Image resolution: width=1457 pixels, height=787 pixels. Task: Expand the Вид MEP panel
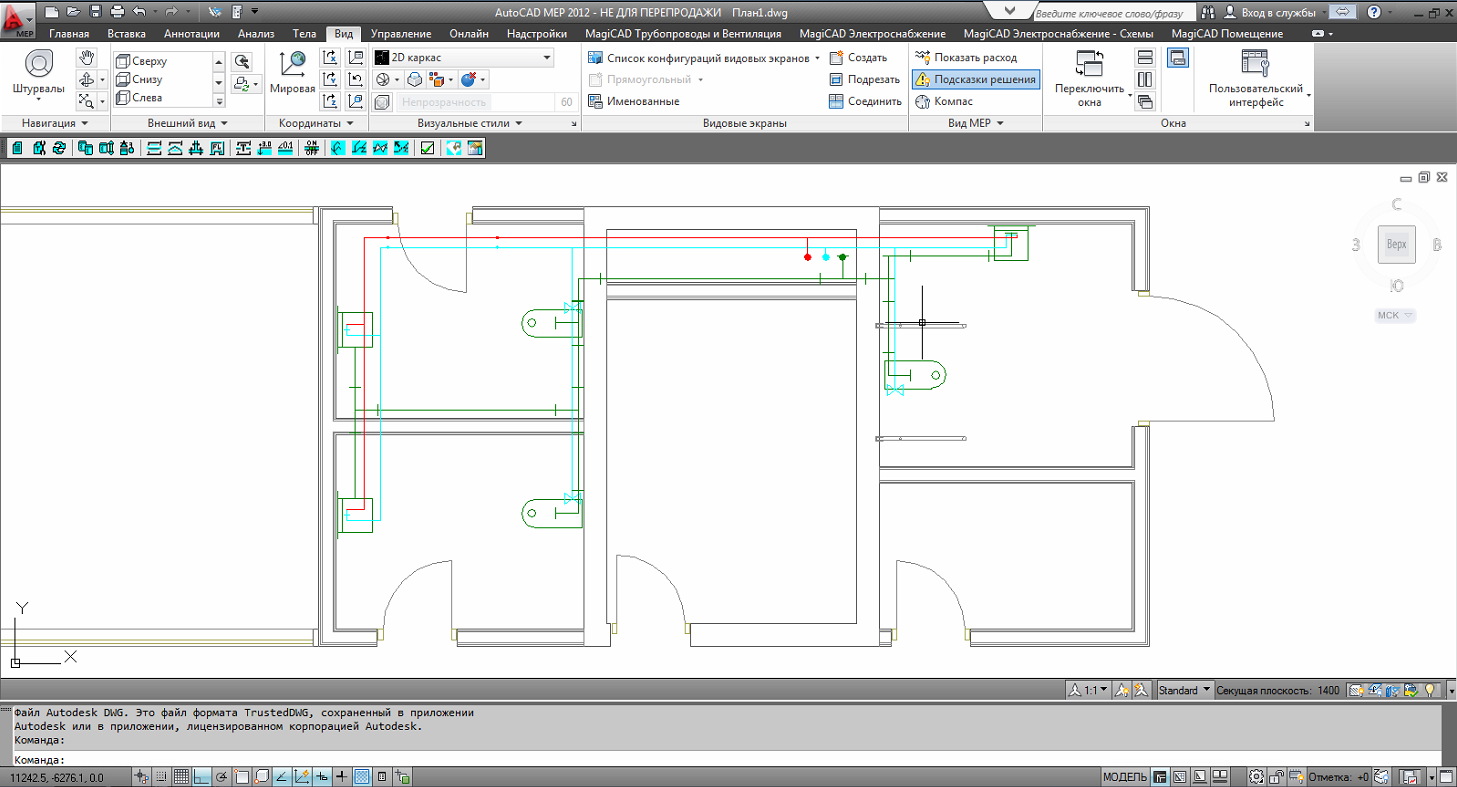click(x=975, y=123)
